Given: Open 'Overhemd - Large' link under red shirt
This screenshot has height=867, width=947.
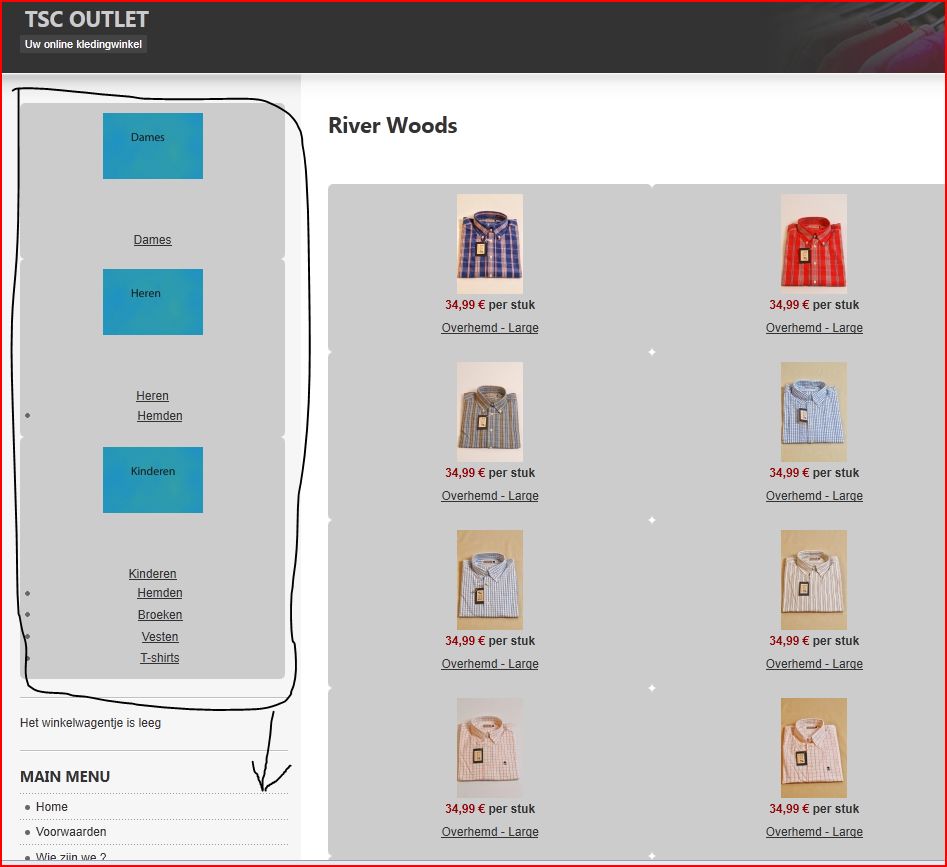Looking at the screenshot, I should point(814,328).
